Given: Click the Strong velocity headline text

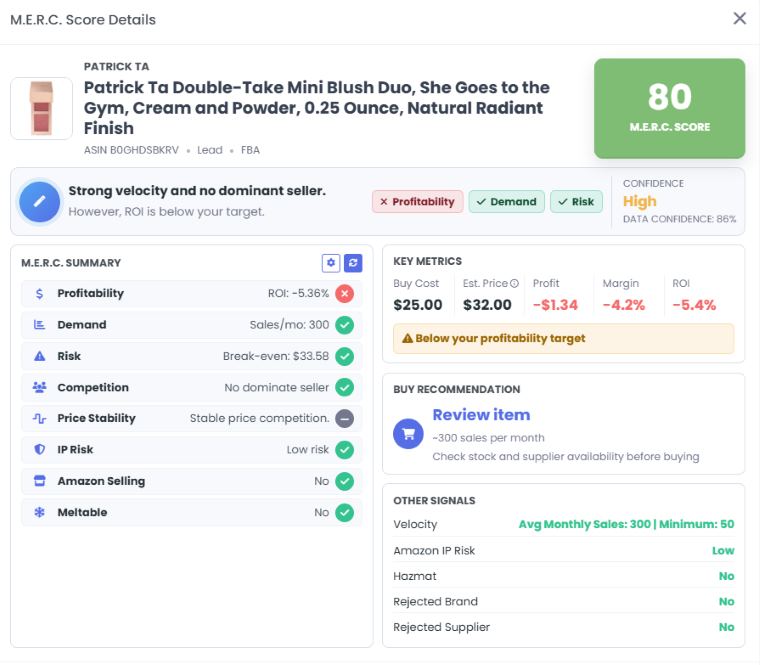Looking at the screenshot, I should tap(197, 191).
